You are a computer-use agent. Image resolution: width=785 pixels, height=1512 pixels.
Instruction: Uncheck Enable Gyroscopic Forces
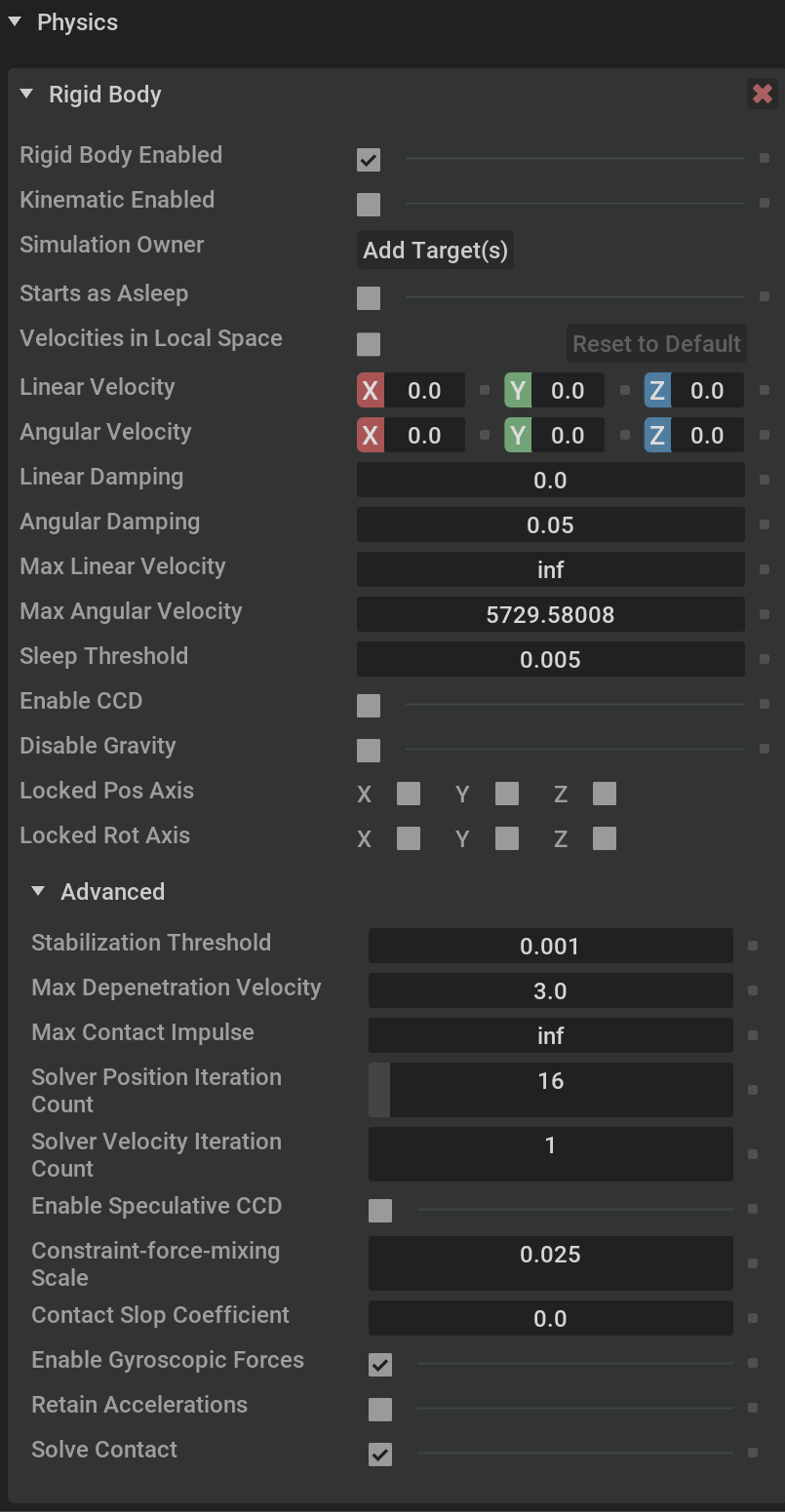click(380, 1365)
